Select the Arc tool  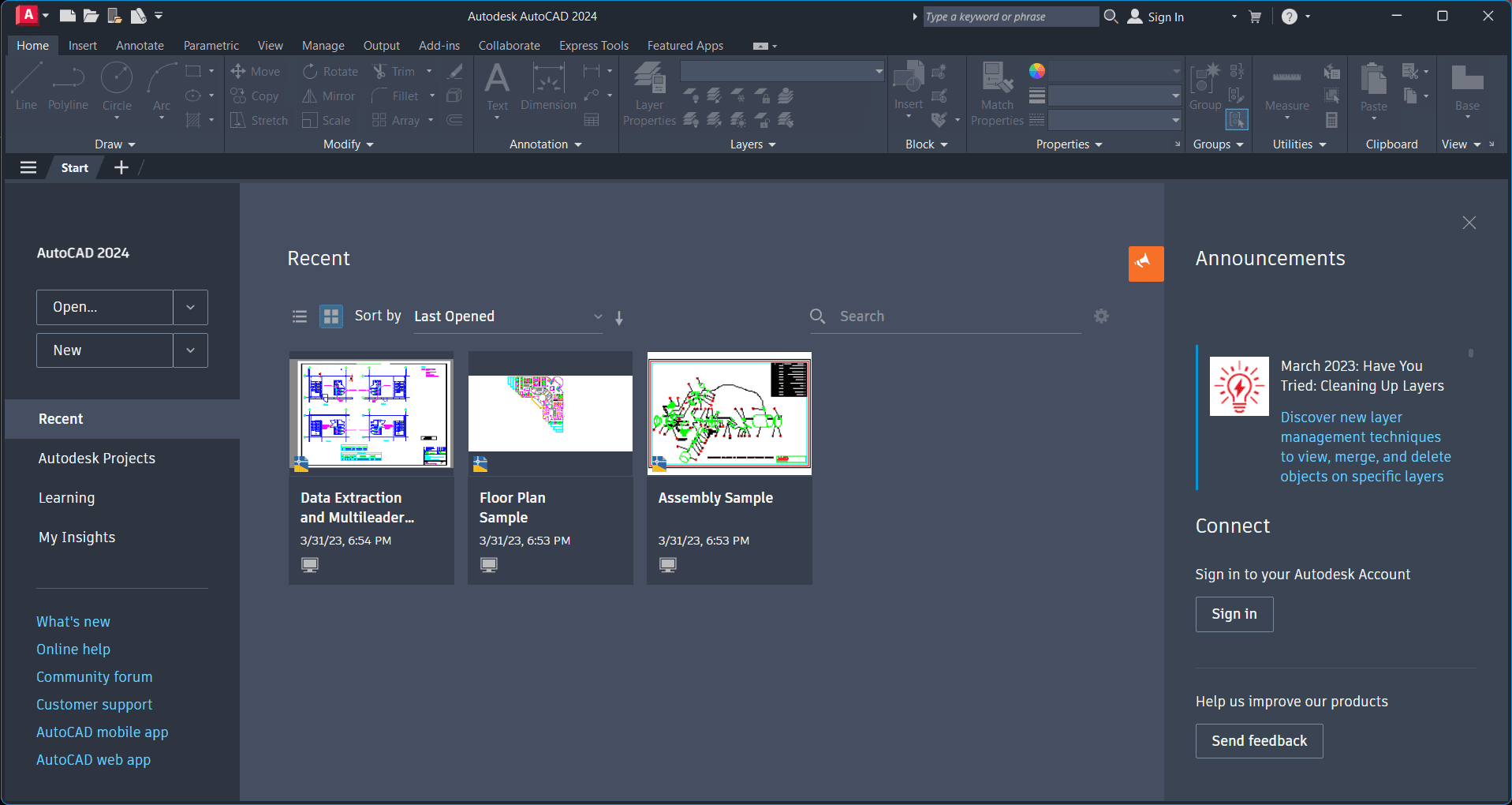(x=162, y=88)
